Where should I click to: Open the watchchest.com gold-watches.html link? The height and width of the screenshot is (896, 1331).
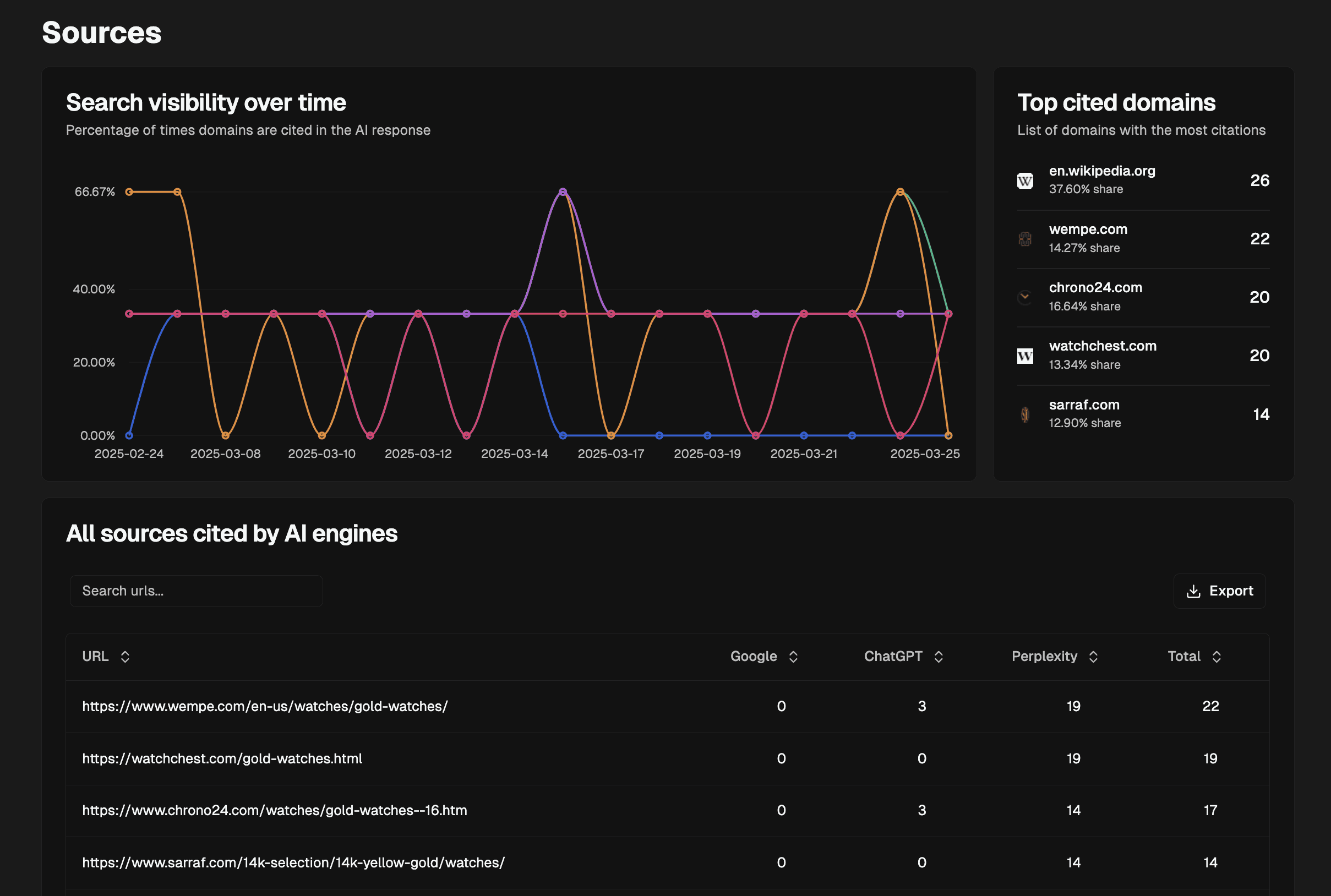click(222, 758)
